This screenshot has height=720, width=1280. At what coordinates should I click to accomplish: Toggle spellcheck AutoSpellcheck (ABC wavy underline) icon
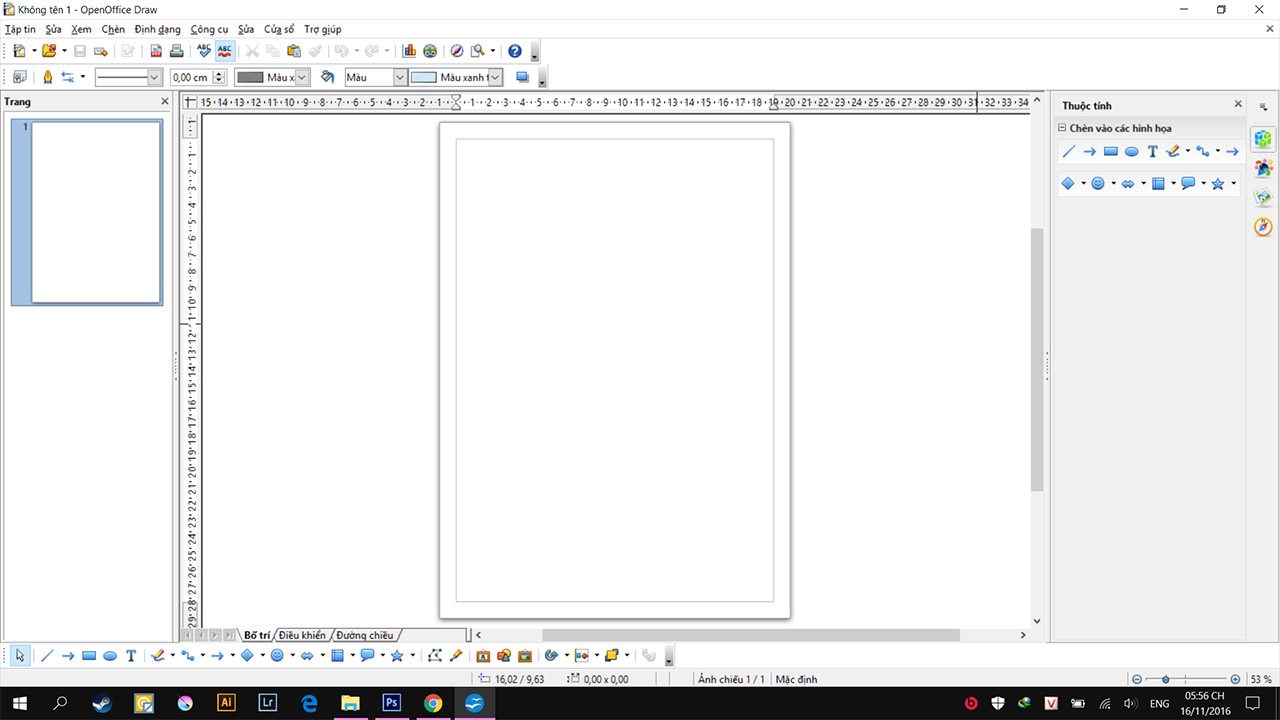click(x=224, y=50)
